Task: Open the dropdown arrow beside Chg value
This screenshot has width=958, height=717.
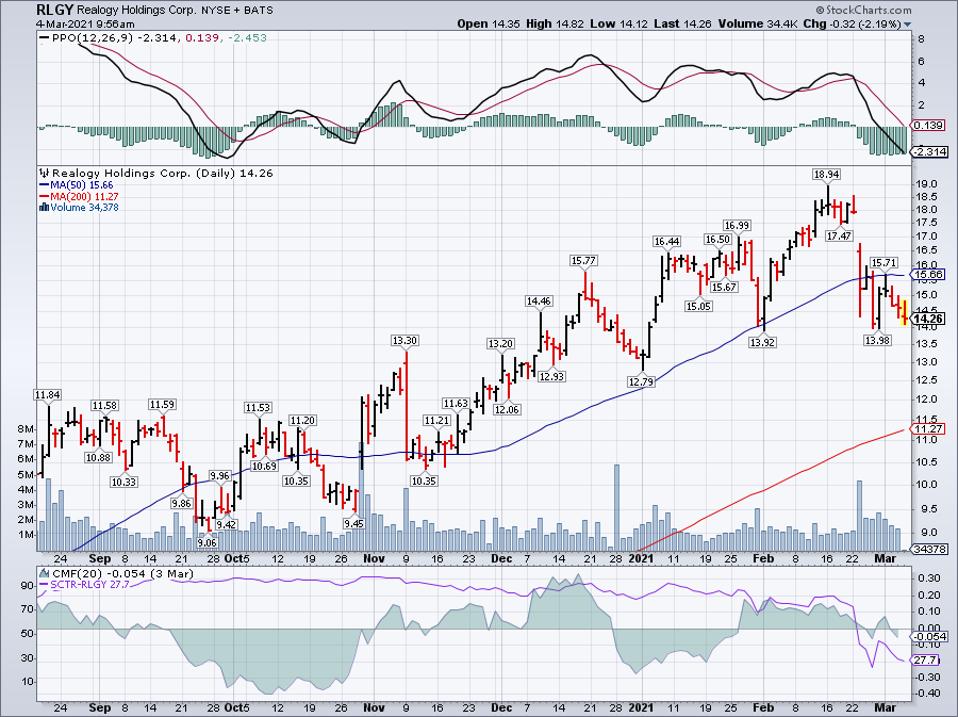Action: [x=907, y=24]
